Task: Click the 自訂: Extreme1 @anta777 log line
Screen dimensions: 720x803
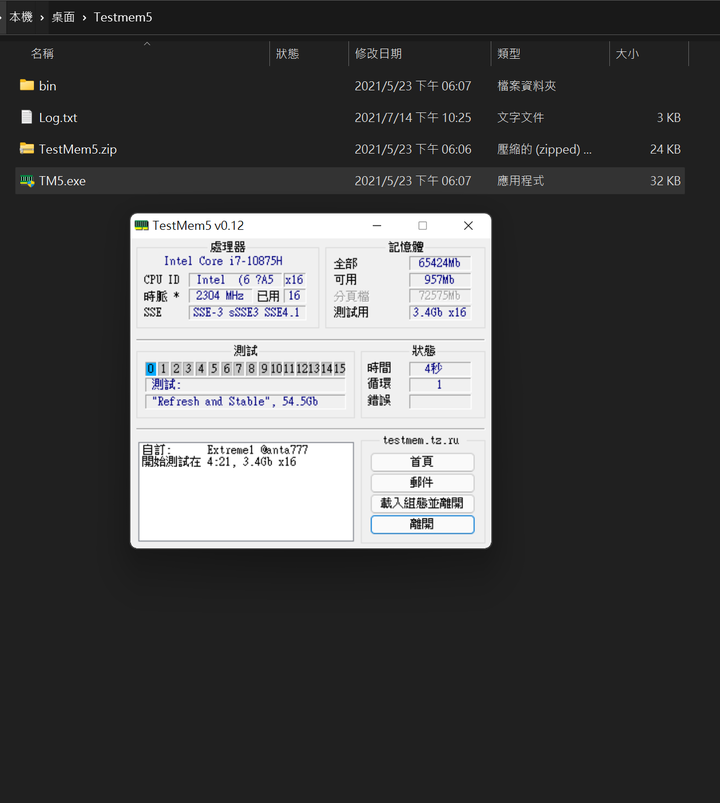Action: pyautogui.click(x=225, y=450)
